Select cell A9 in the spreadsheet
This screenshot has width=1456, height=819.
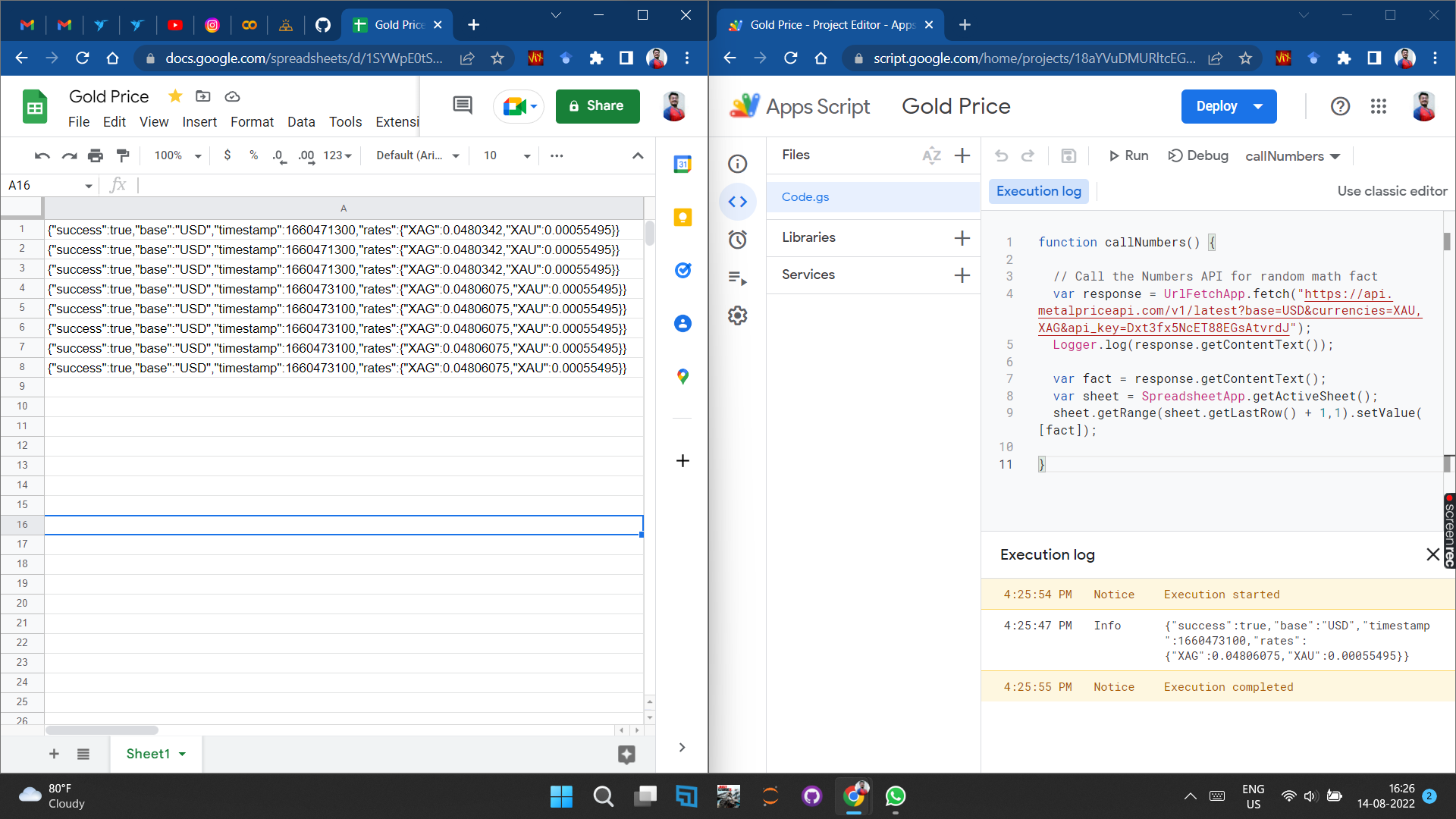pos(344,387)
